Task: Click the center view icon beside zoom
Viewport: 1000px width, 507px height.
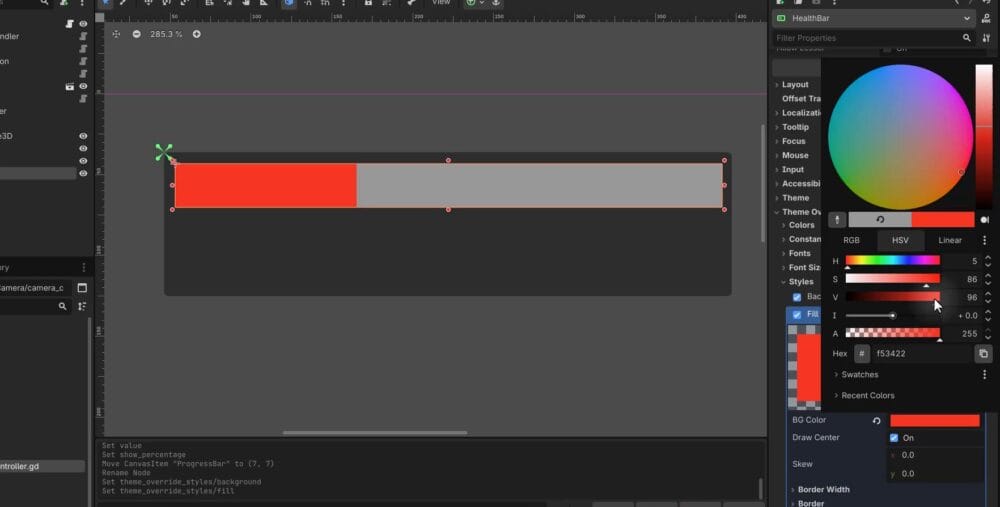Action: coord(116,34)
